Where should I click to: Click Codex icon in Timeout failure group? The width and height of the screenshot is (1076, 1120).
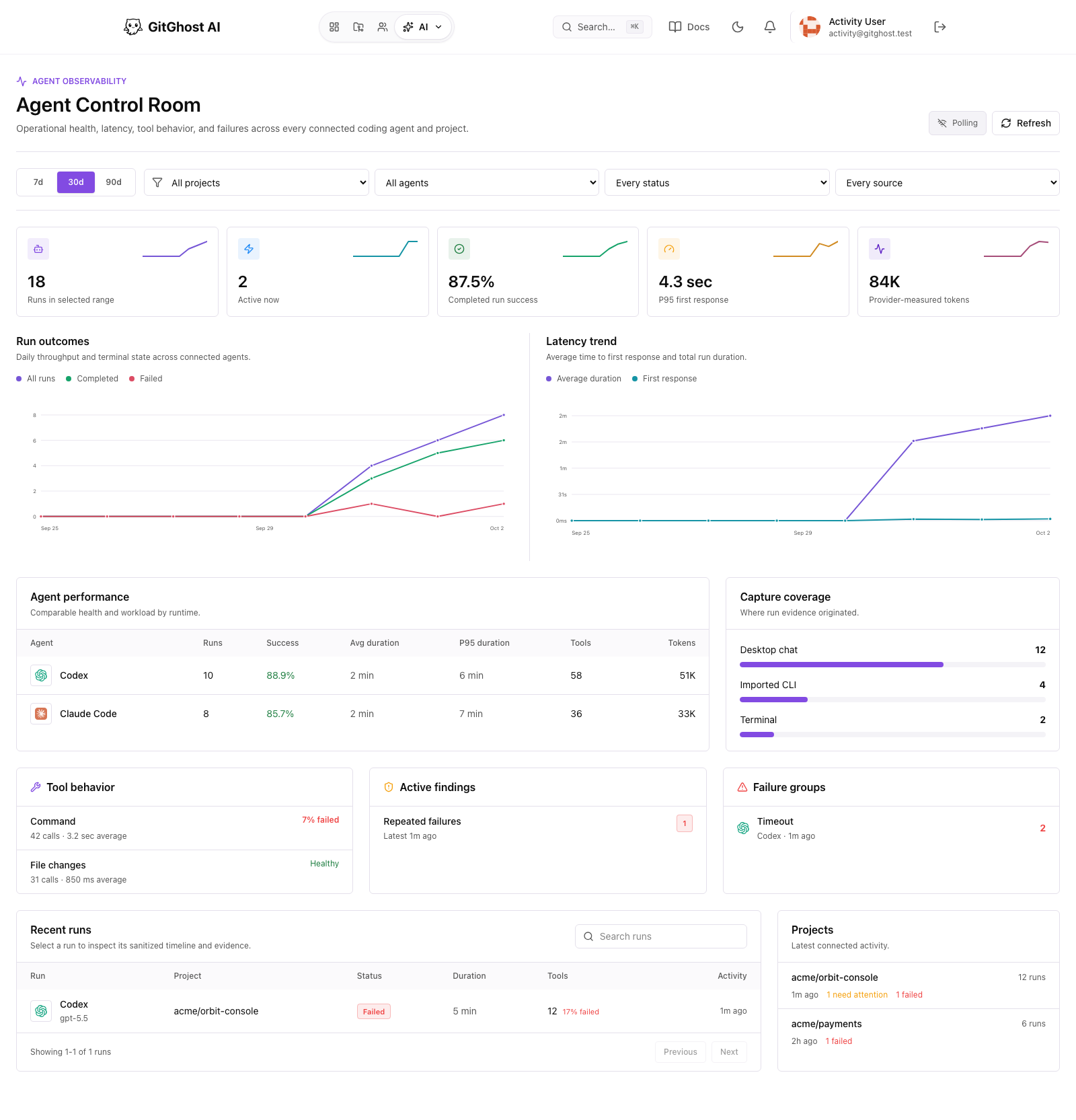743,828
